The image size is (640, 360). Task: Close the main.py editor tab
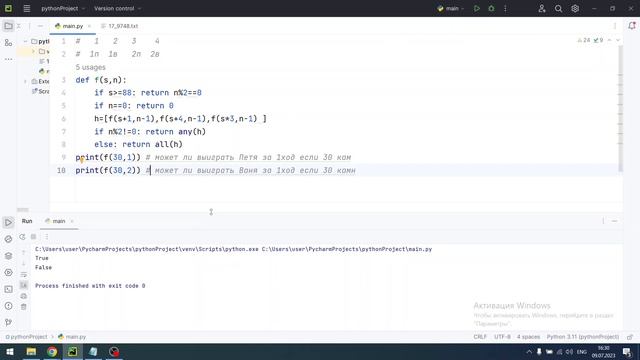(x=89, y=26)
